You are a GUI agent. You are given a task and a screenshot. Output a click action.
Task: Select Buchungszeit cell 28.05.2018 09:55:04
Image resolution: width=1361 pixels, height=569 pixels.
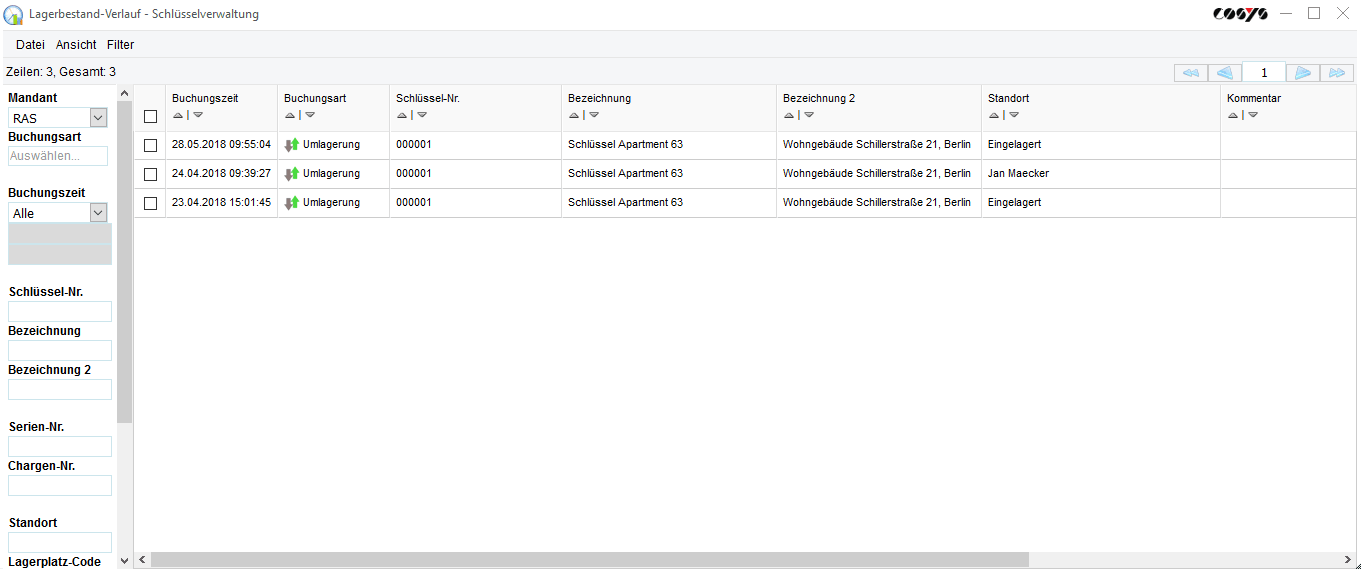tap(221, 145)
